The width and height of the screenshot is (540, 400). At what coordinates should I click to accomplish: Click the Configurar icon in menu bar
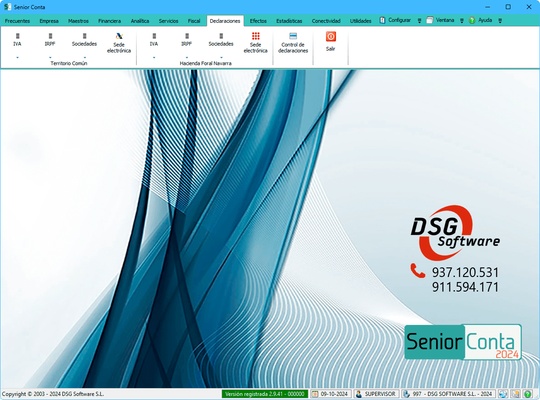382,20
